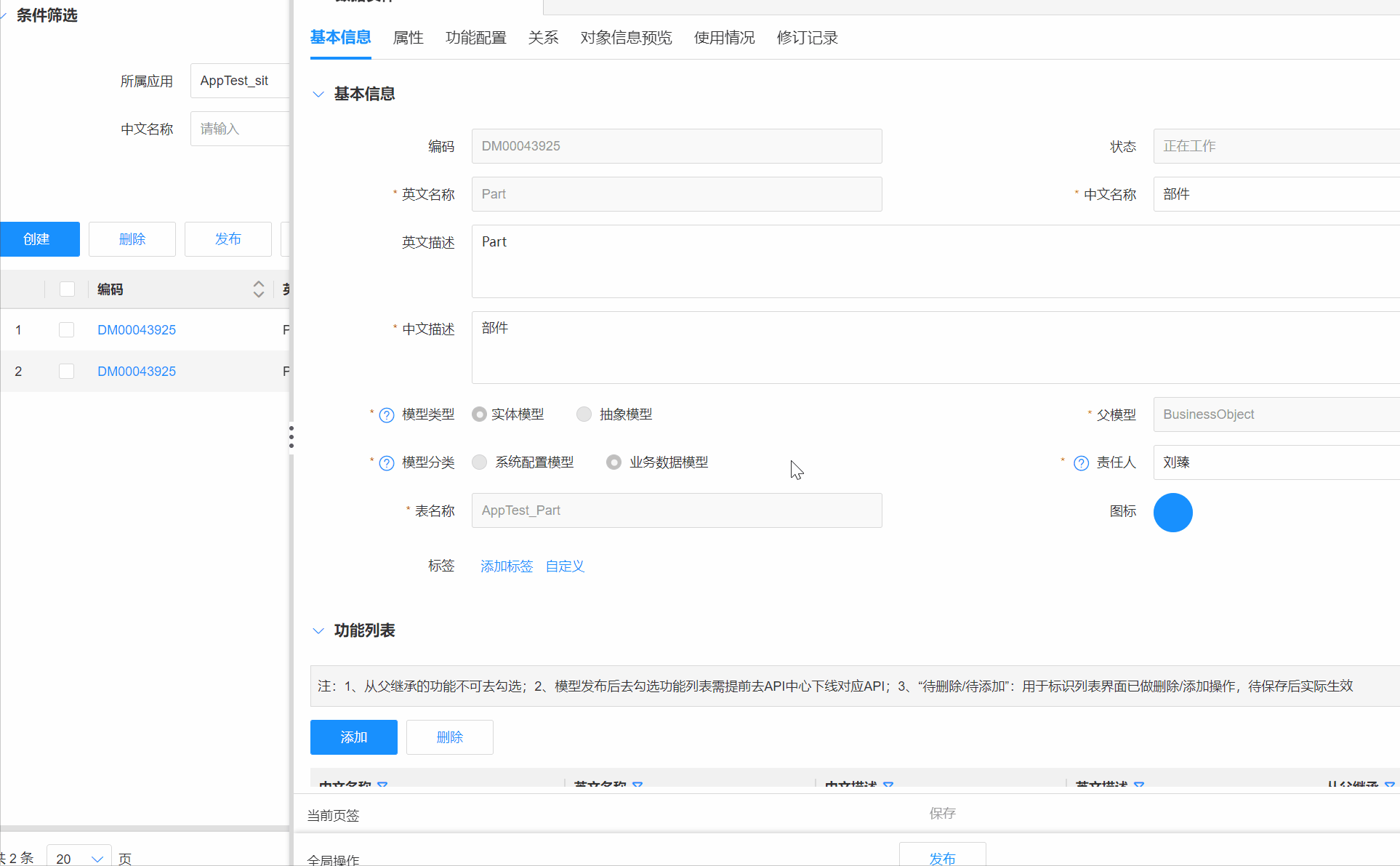Check the checkbox in table row 1
1400x866 pixels.
pos(66,329)
